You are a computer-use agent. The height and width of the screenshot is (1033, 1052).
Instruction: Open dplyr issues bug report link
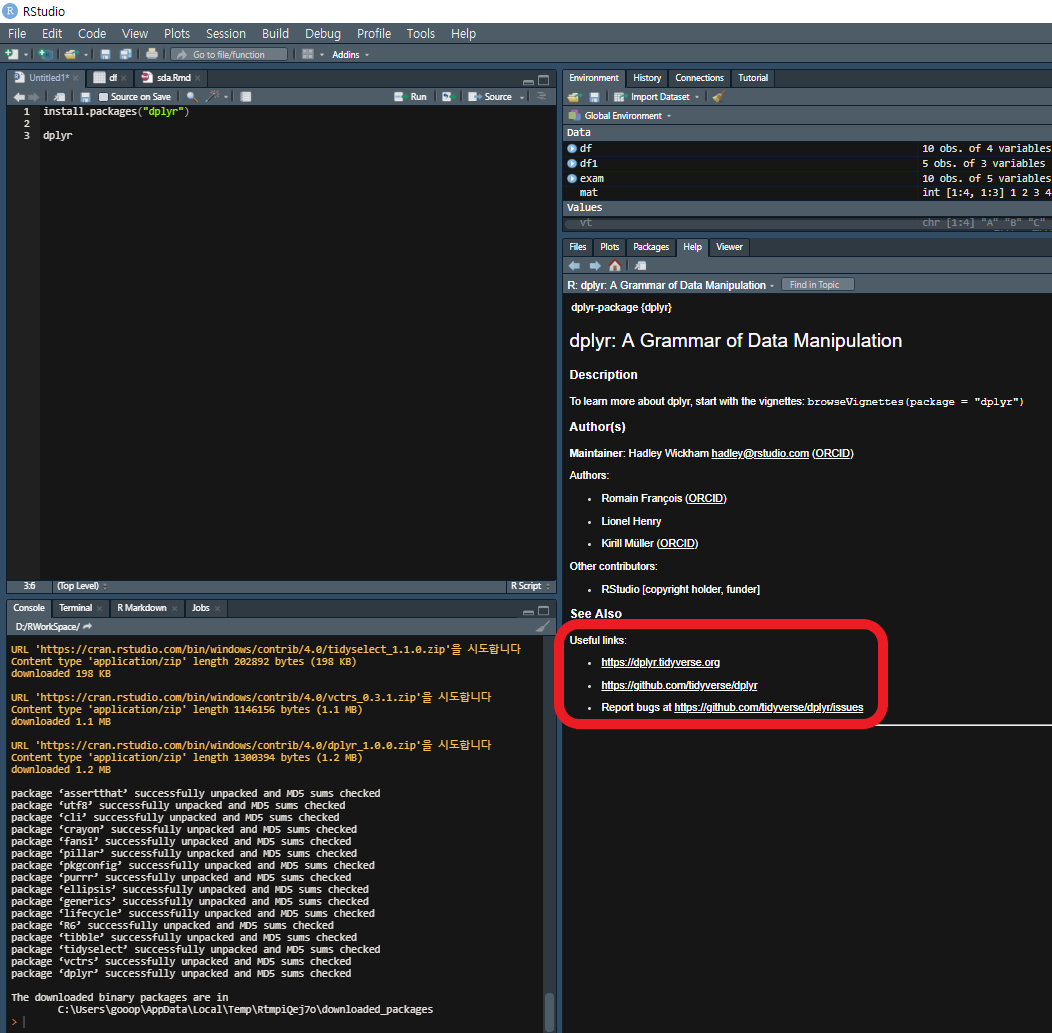(x=768, y=708)
